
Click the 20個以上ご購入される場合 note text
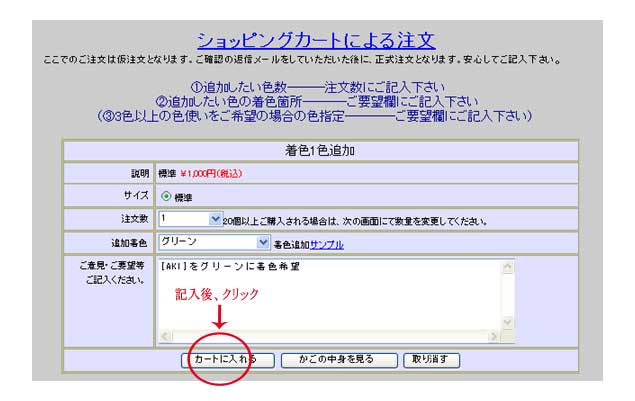(x=355, y=222)
